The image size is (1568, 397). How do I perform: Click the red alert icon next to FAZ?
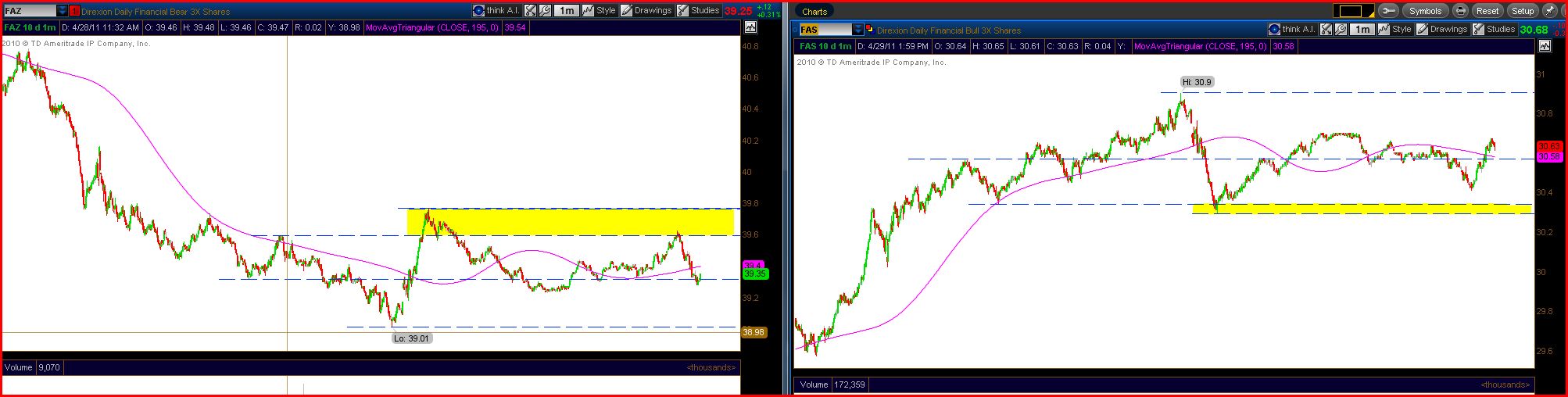pyautogui.click(x=74, y=11)
